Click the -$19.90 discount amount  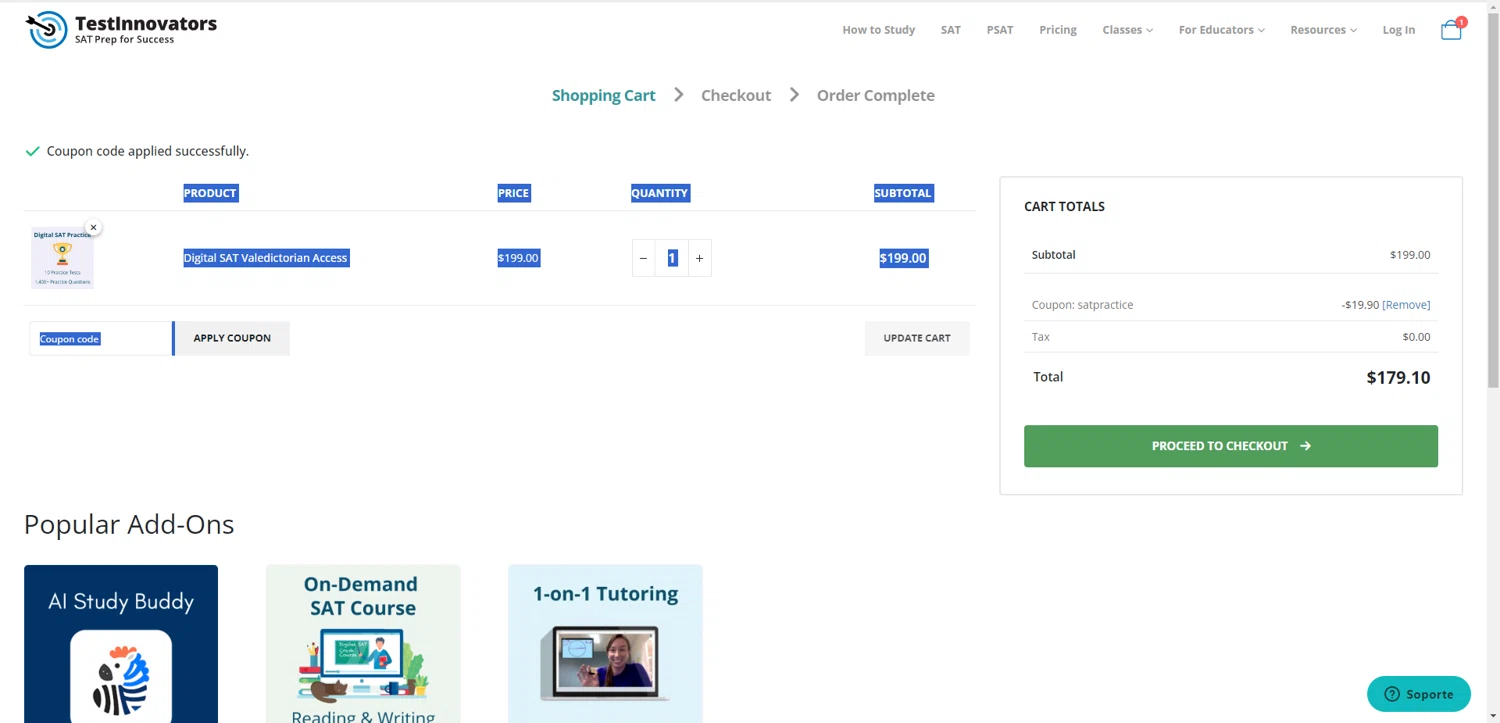(x=1360, y=305)
